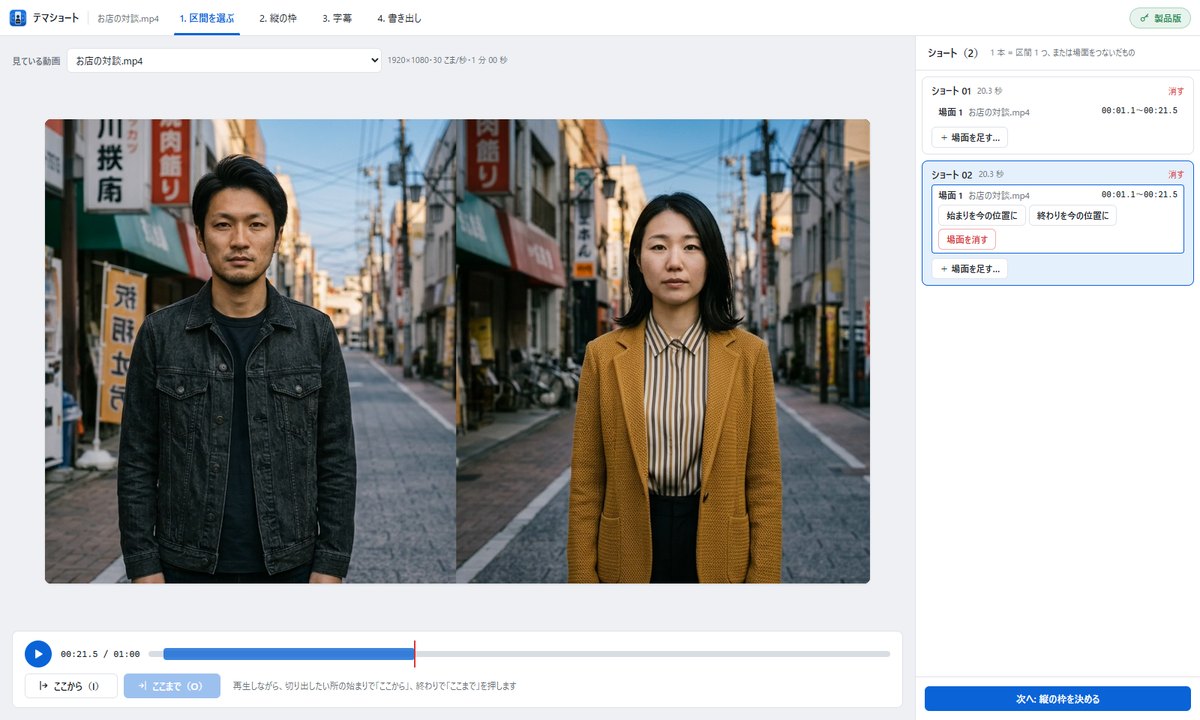1200x720 pixels.
Task: Click the 場面 1 row in ショート 02
Action: point(1057,195)
